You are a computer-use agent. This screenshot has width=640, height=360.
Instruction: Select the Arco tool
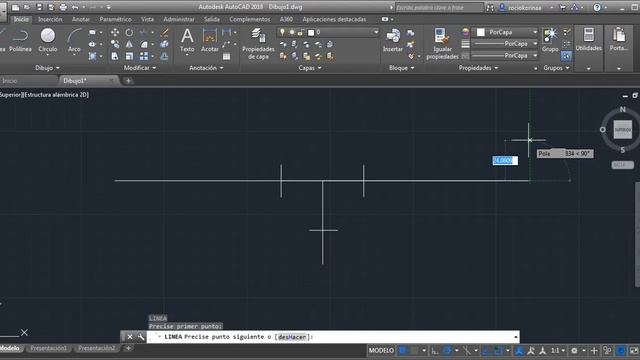click(74, 40)
